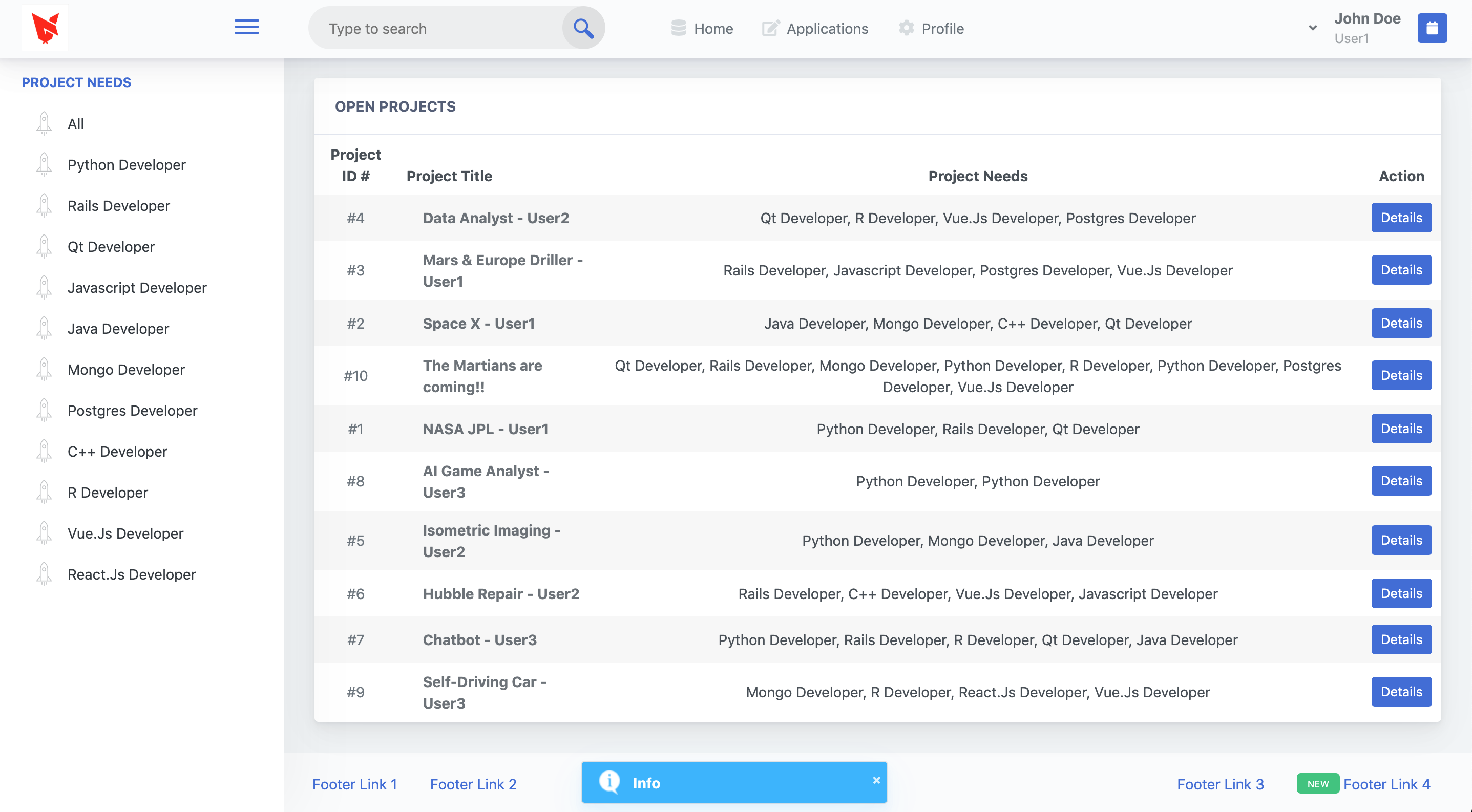Click the red fox logo icon

[x=45, y=28]
